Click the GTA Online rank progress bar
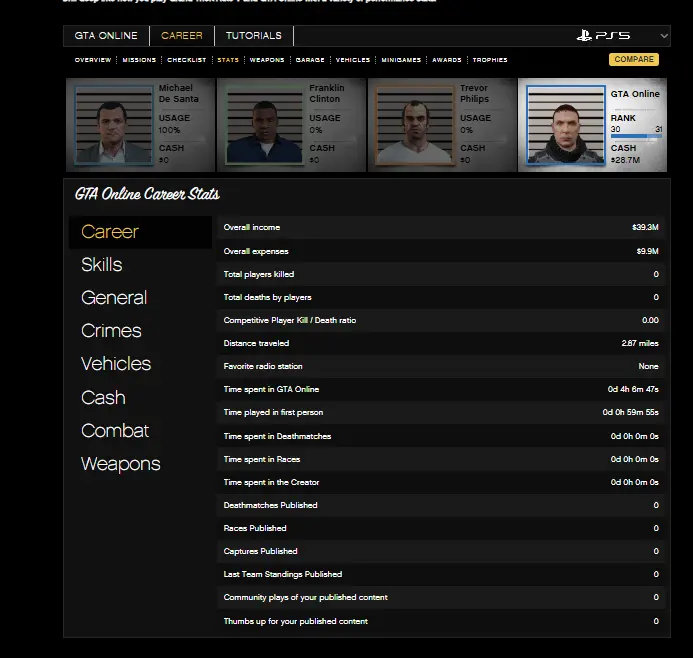The image size is (693, 658). [x=635, y=137]
